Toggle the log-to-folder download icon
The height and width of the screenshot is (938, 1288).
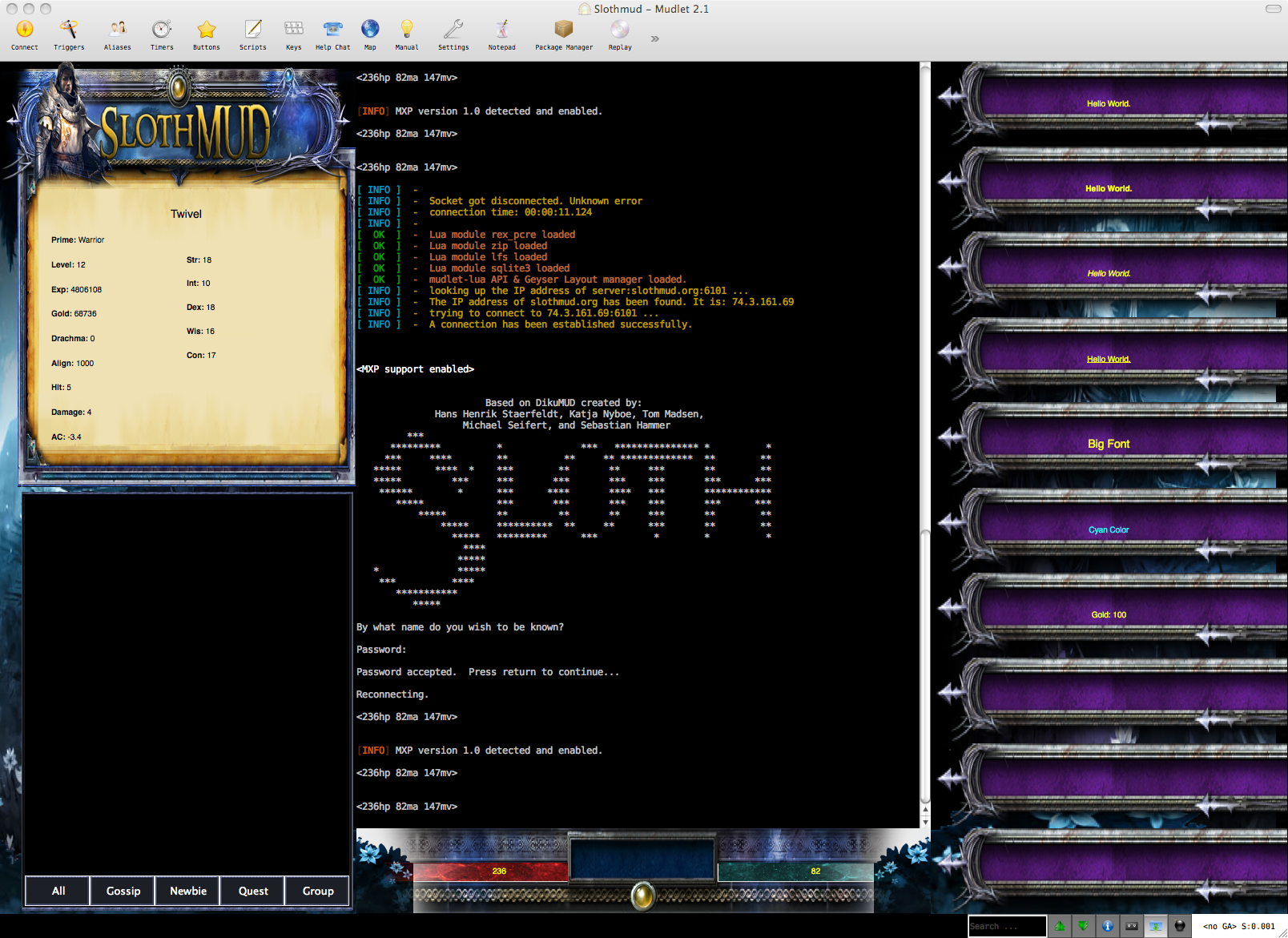1156,926
